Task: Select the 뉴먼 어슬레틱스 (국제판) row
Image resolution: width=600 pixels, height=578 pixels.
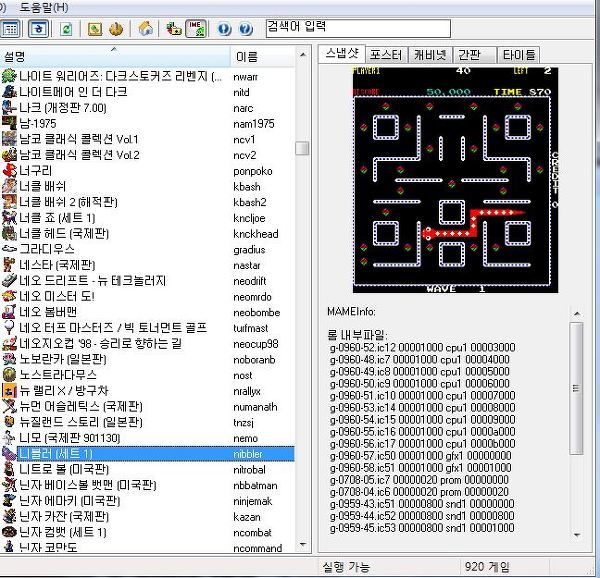Action: [x=147, y=406]
